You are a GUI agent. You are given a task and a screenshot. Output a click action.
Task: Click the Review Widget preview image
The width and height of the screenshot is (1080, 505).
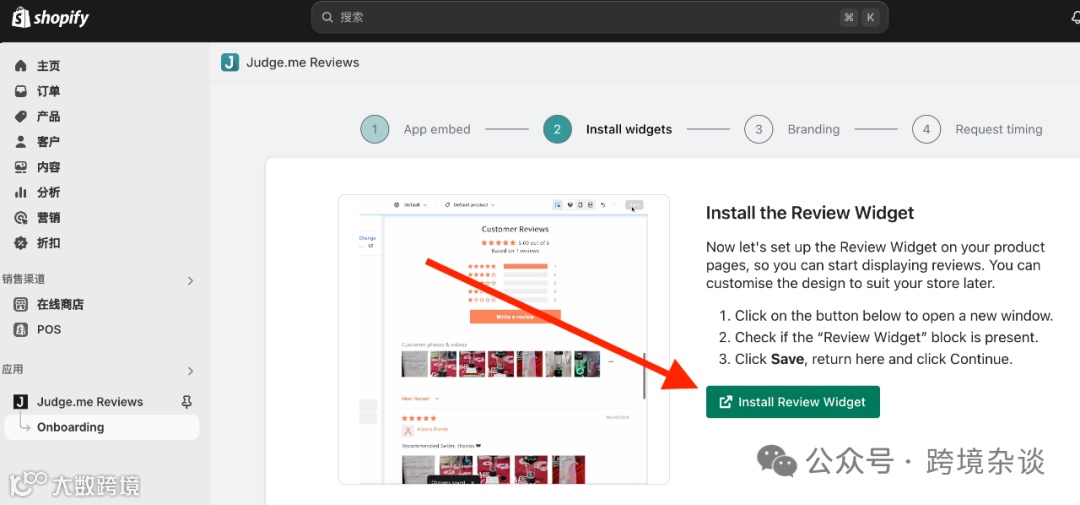point(503,339)
